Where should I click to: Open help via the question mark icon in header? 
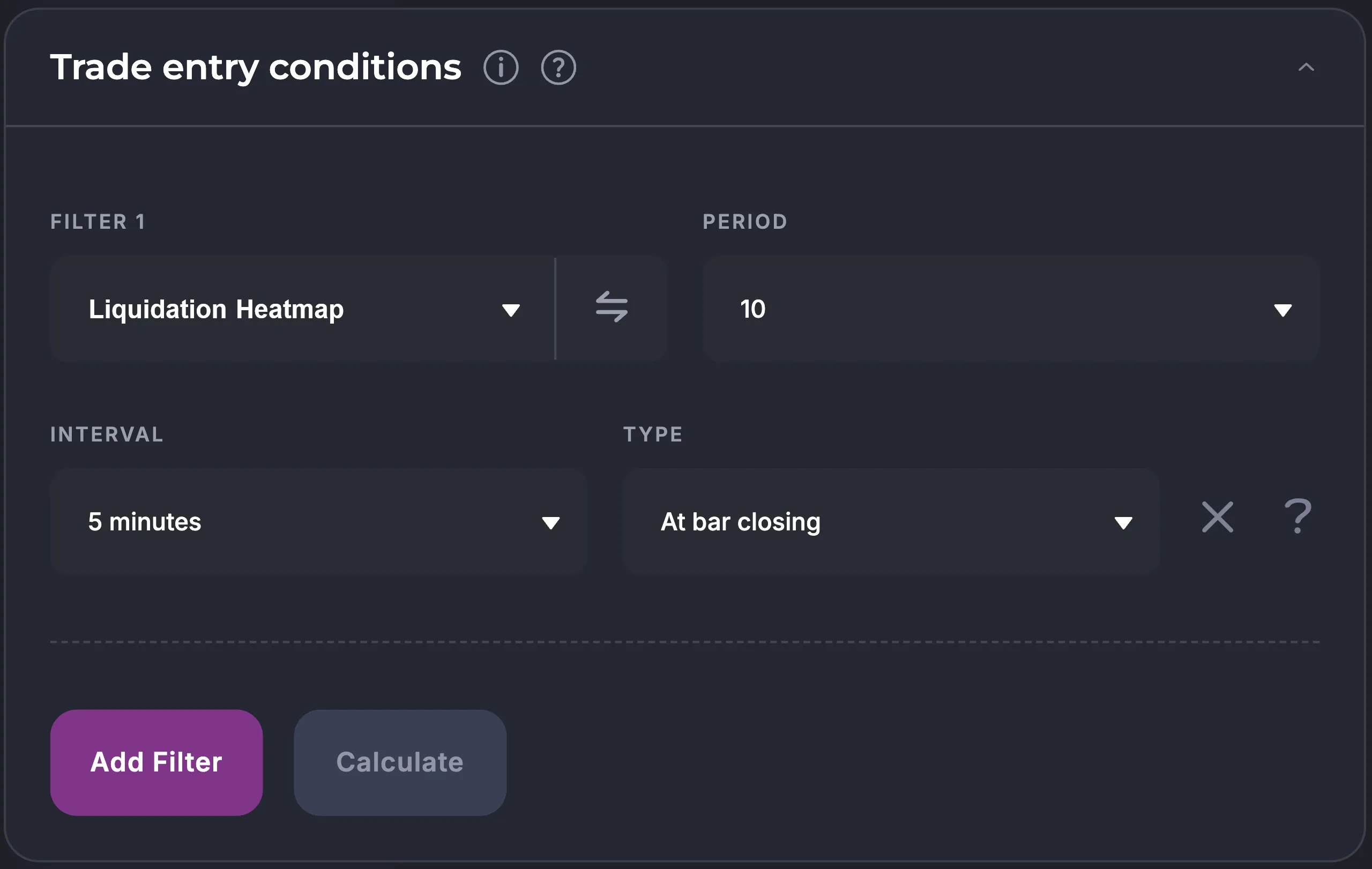click(x=558, y=66)
